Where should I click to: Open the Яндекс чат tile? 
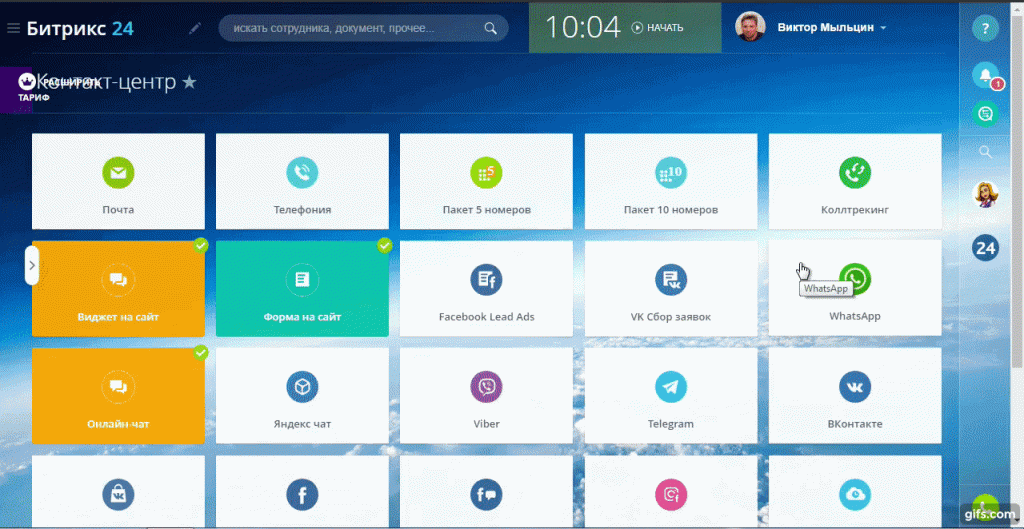tap(302, 395)
